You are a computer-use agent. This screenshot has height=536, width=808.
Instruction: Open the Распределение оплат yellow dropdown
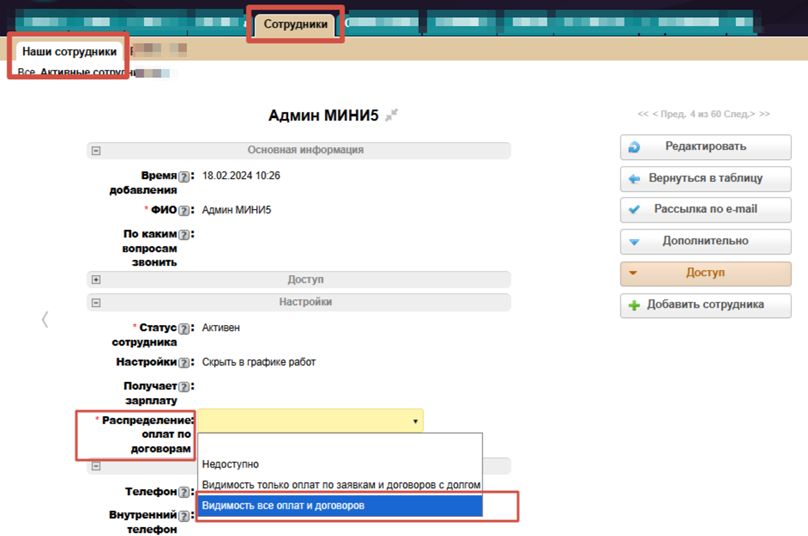(x=310, y=421)
